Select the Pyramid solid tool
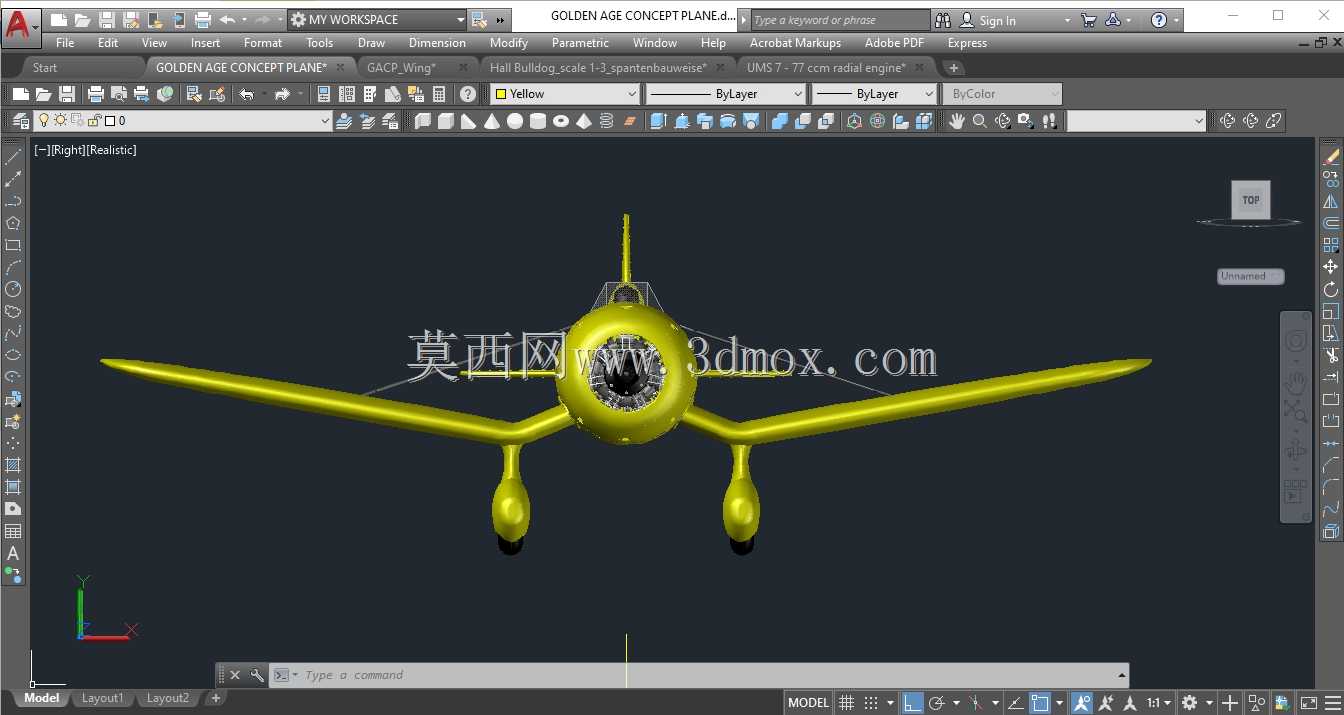Screen dimensions: 1344x715 point(584,121)
